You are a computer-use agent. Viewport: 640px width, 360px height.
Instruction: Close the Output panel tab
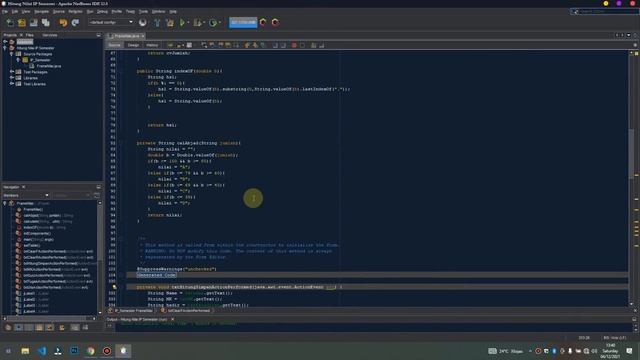[173, 319]
